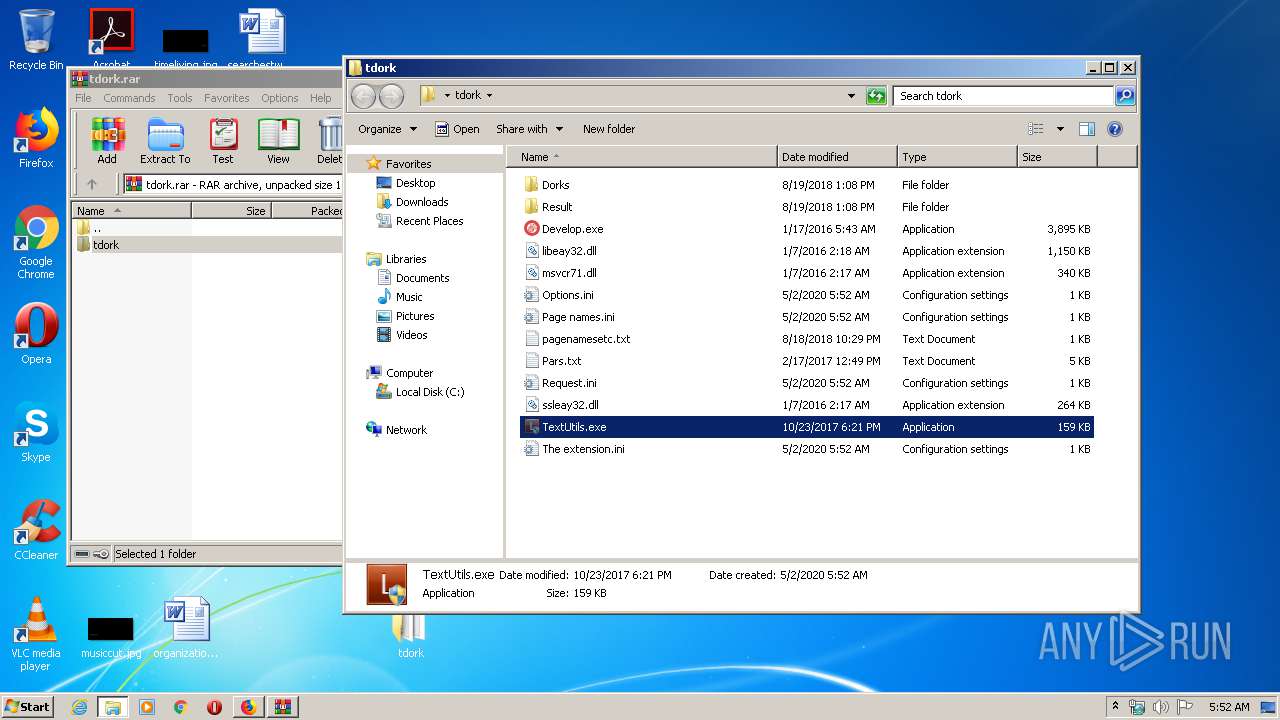This screenshot has height=720, width=1280.
Task: Sort by Date modified column
Action: pos(837,157)
